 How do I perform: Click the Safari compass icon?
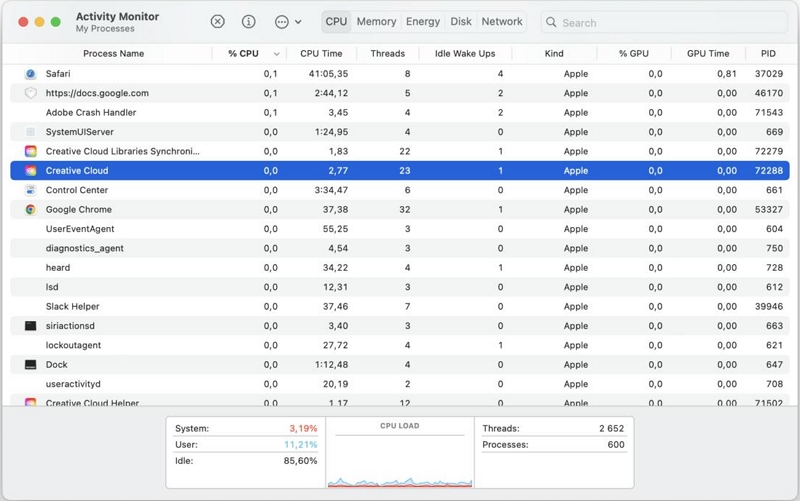pyautogui.click(x=31, y=74)
